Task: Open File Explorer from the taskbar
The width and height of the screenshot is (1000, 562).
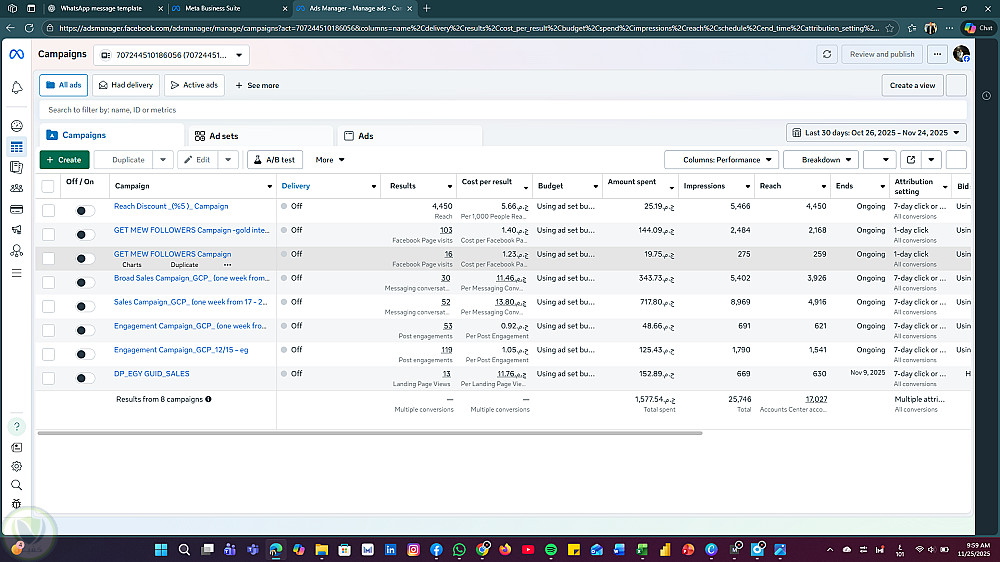Action: (x=321, y=549)
